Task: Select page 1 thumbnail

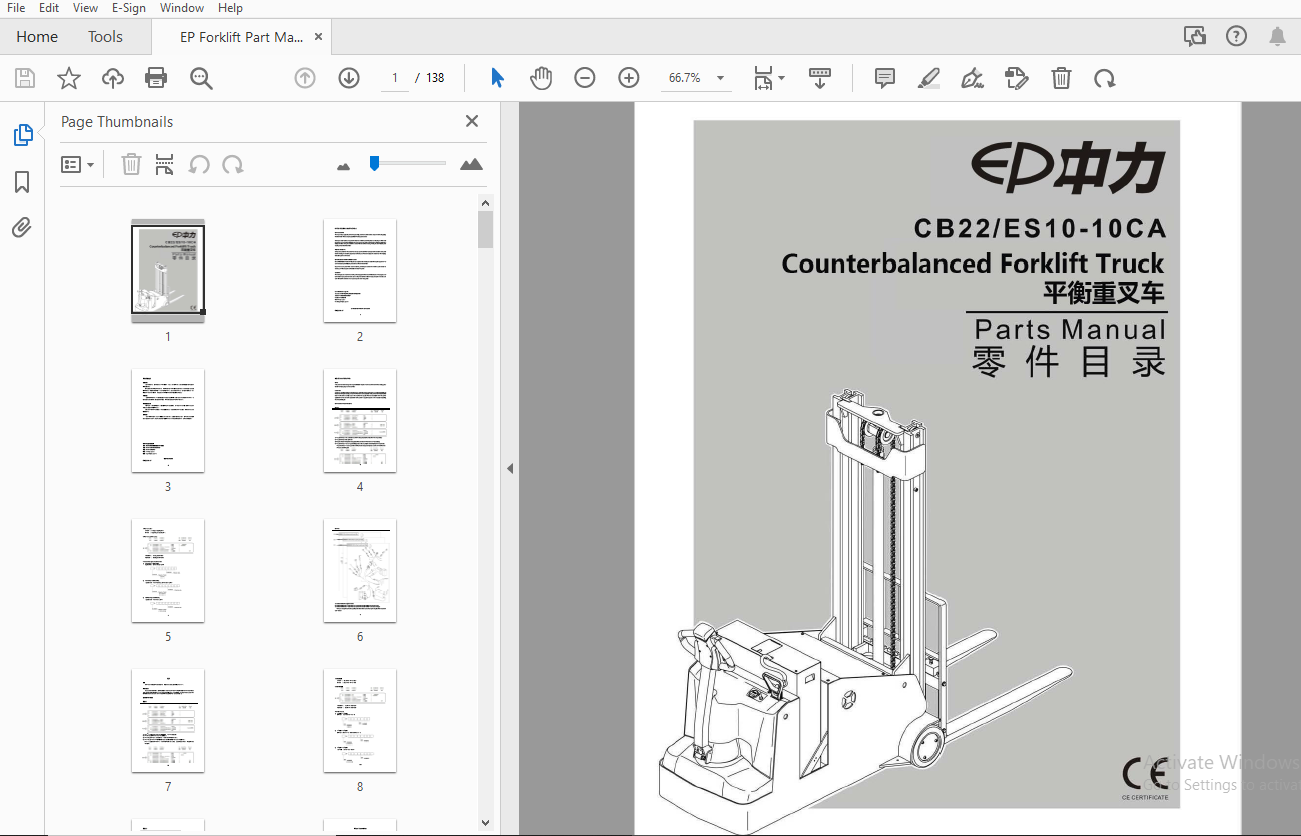Action: [168, 271]
